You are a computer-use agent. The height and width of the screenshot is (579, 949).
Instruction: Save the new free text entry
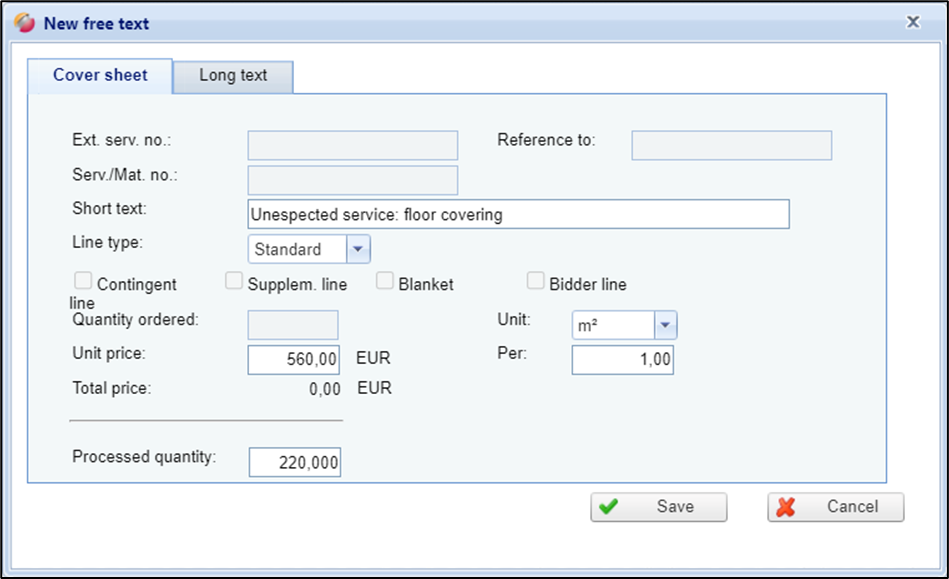(x=658, y=507)
